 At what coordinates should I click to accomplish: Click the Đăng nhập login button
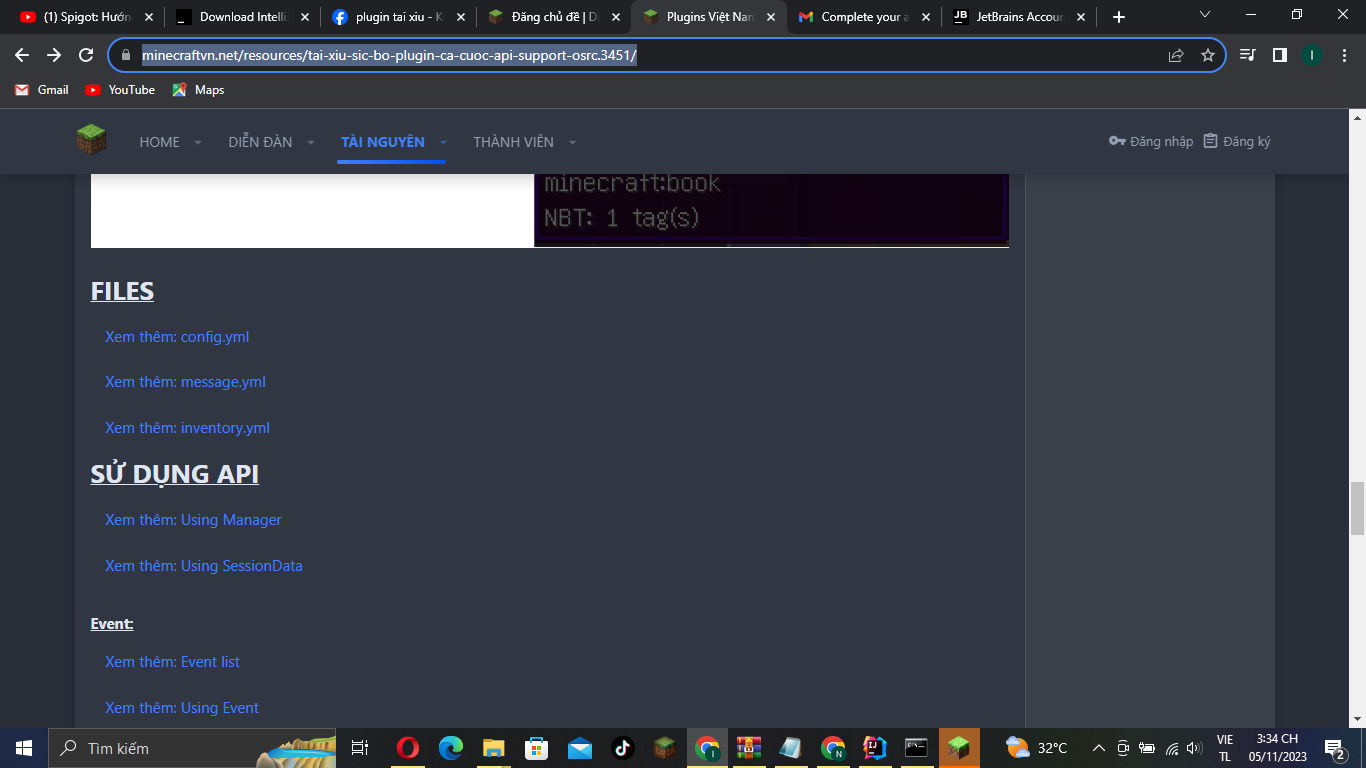(1151, 141)
